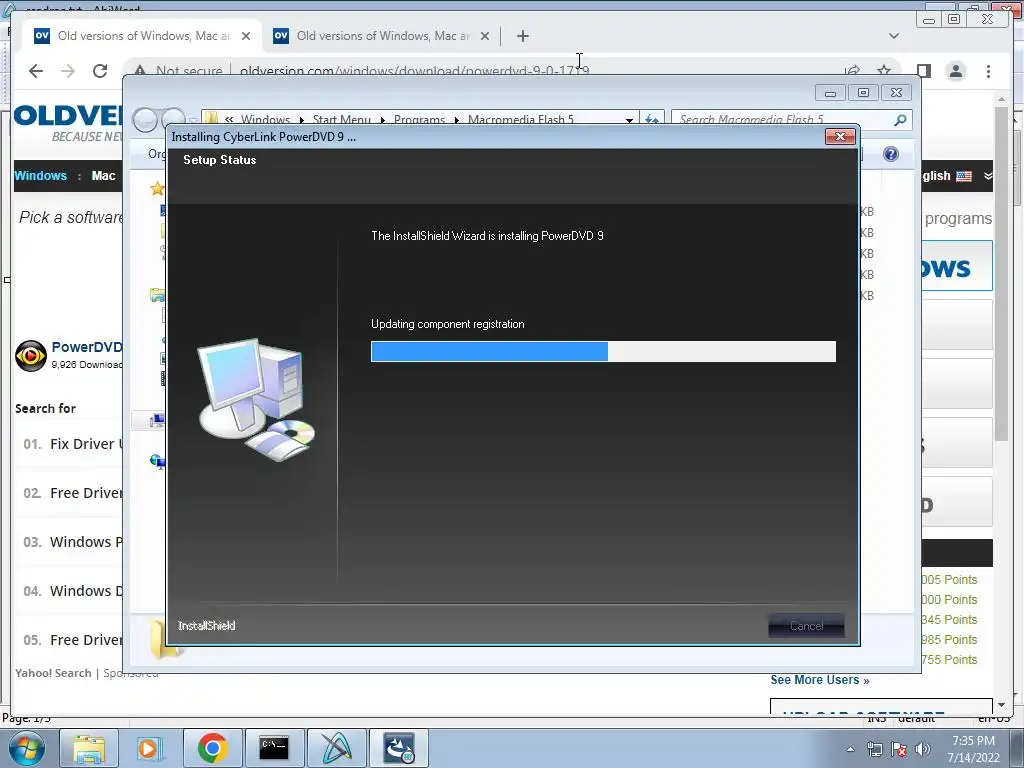Go forward in the Chrome browser
This screenshot has height=768, width=1024.
pyautogui.click(x=68, y=71)
